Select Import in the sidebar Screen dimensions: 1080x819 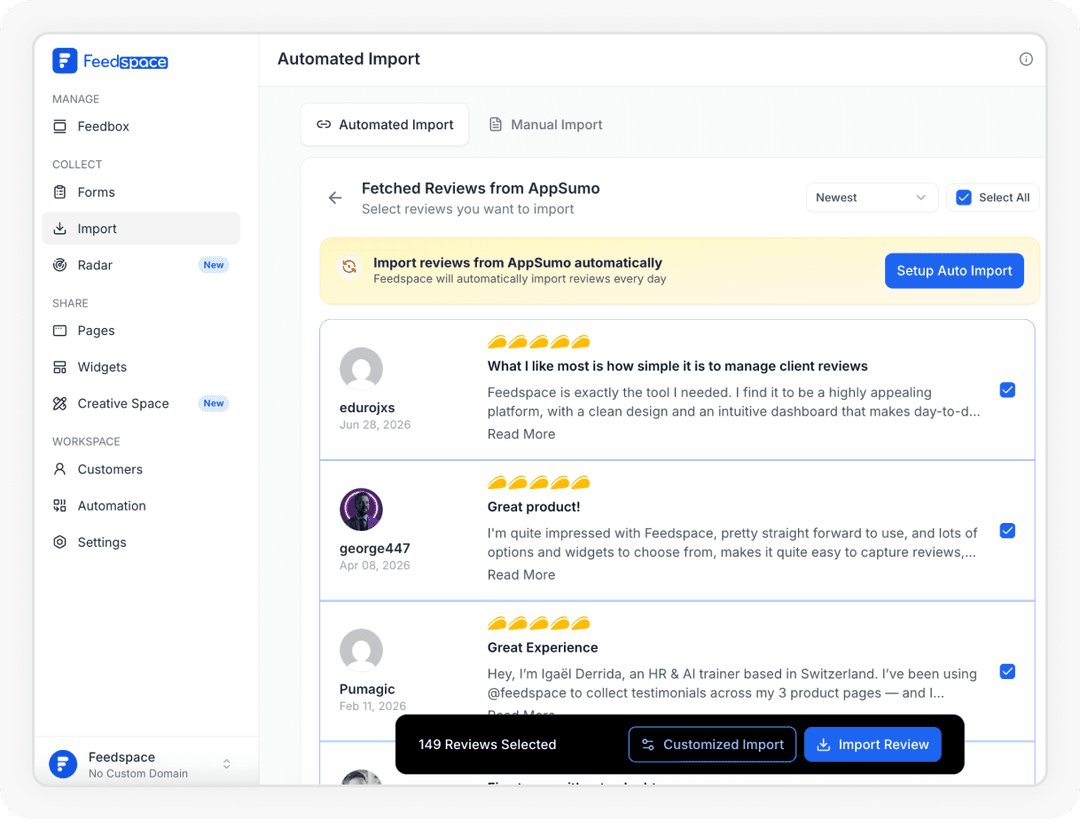(x=141, y=228)
